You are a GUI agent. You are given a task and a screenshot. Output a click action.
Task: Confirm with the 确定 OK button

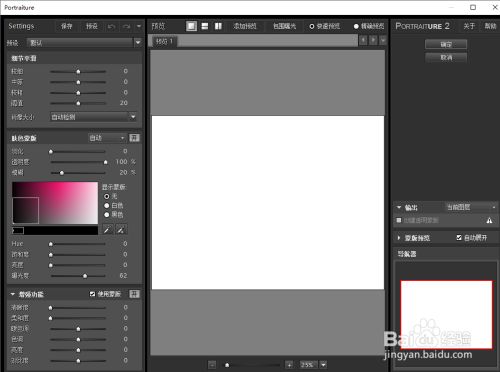(446, 44)
